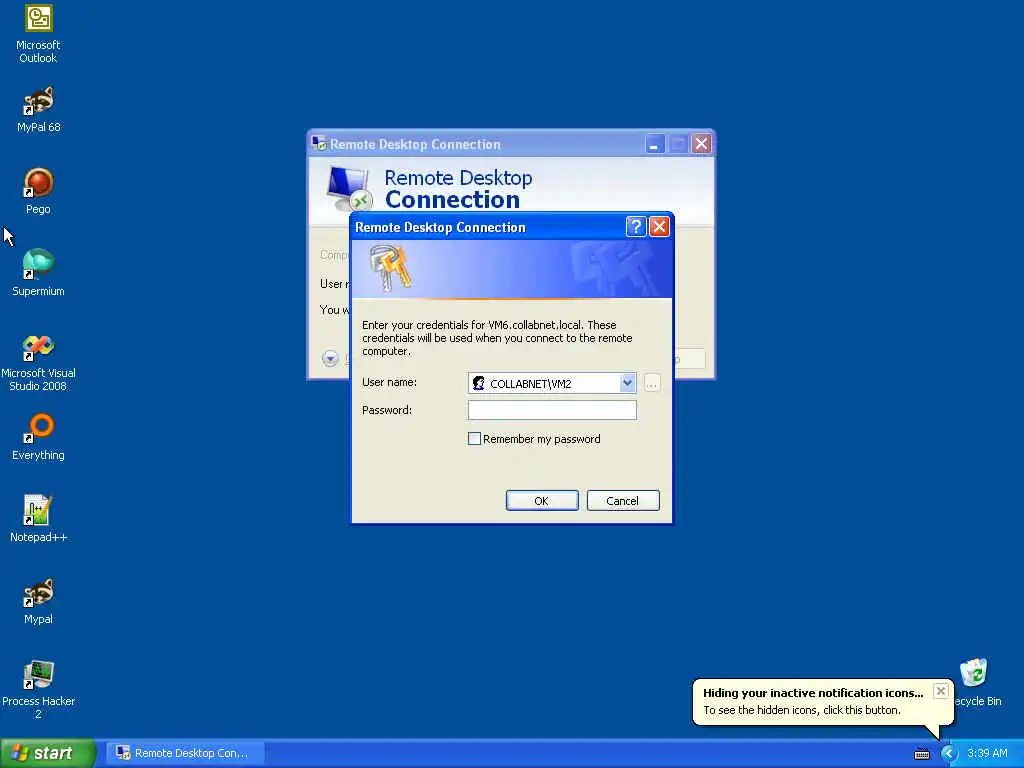Dismiss the notification balloon with its X
The width and height of the screenshot is (1024, 768).
[x=940, y=691]
